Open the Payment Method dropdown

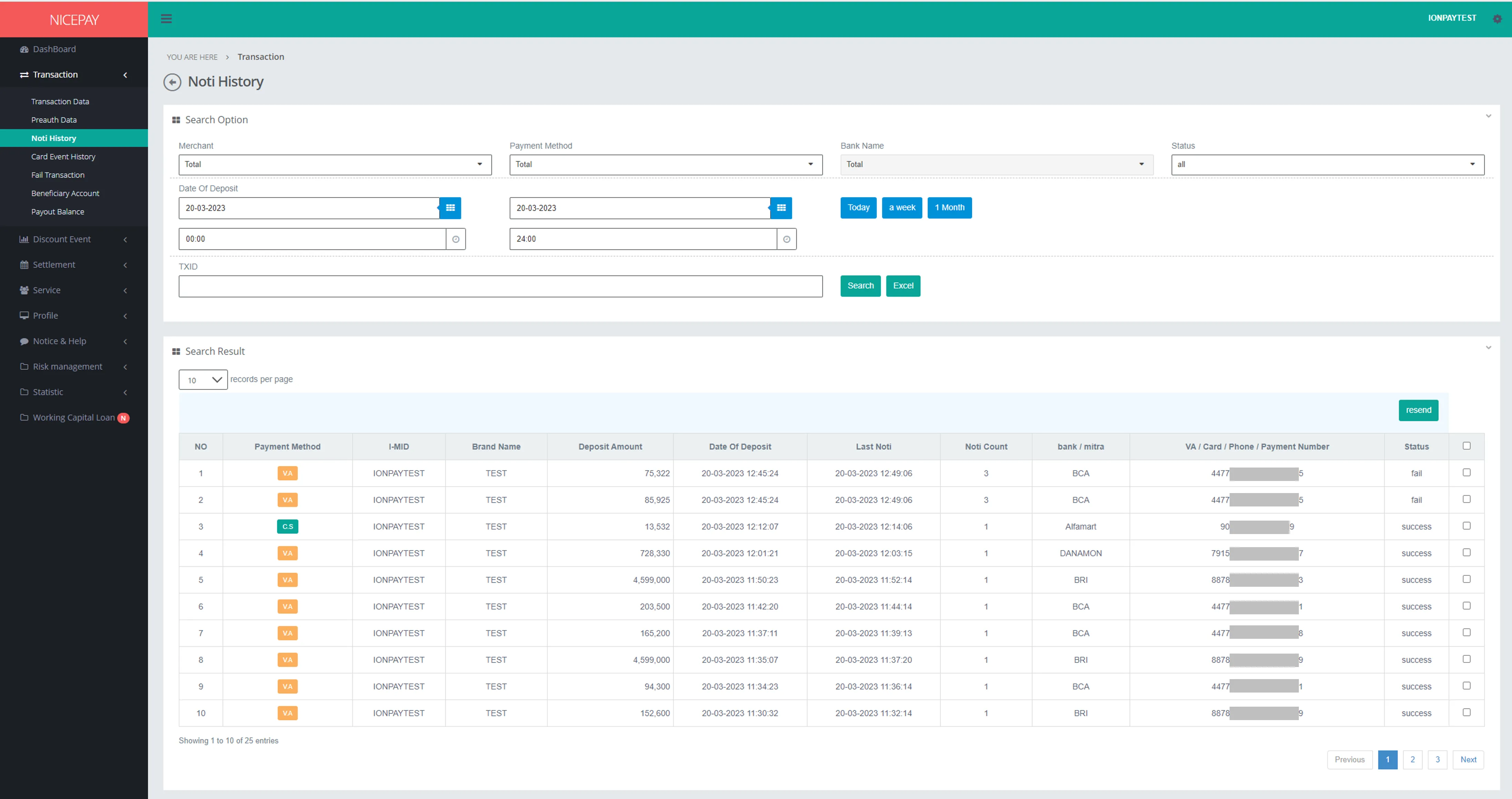(666, 165)
